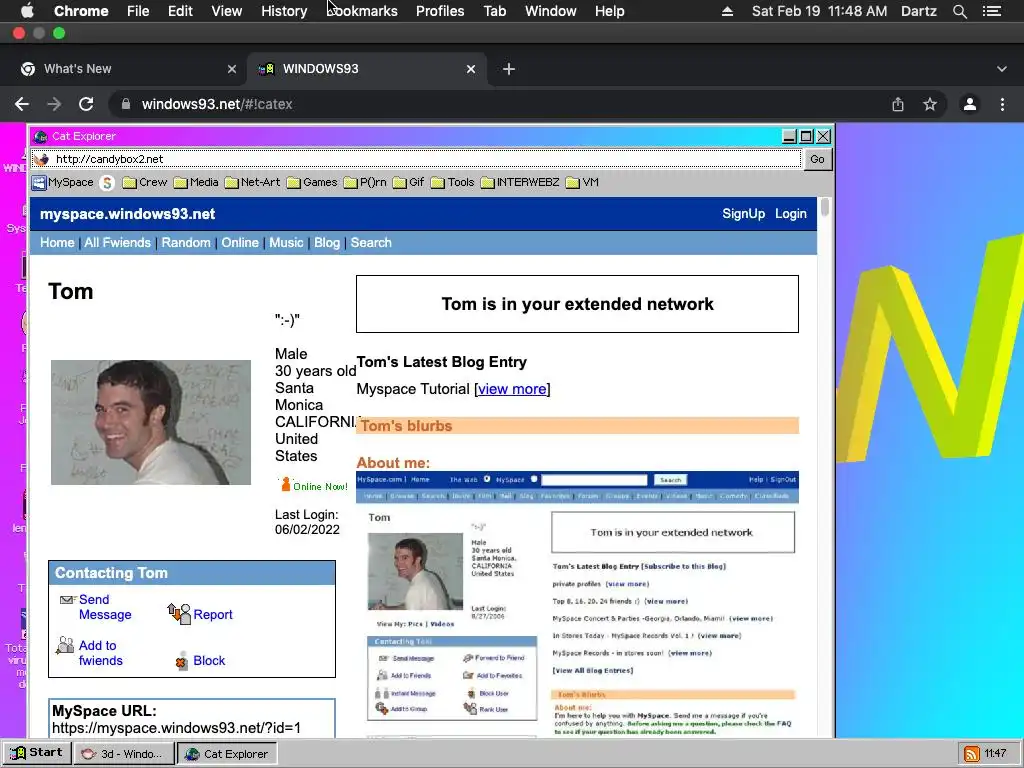Open the Profiles menu in Chrome
The width and height of the screenshot is (1024, 768).
click(440, 11)
